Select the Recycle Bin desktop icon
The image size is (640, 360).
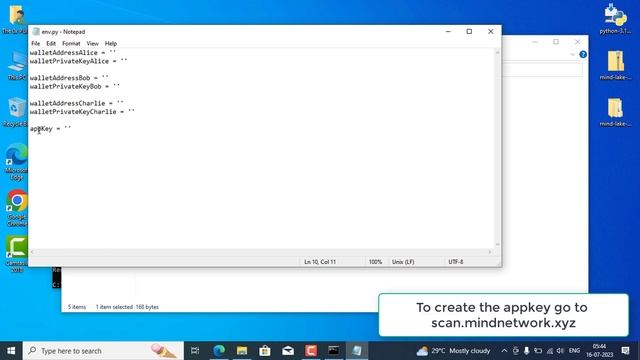(16, 112)
